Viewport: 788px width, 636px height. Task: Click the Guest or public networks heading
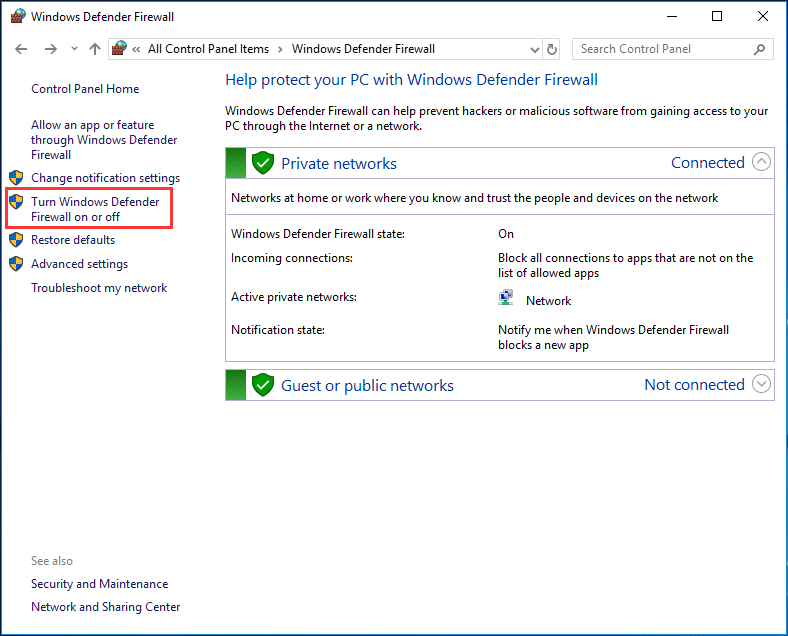367,385
